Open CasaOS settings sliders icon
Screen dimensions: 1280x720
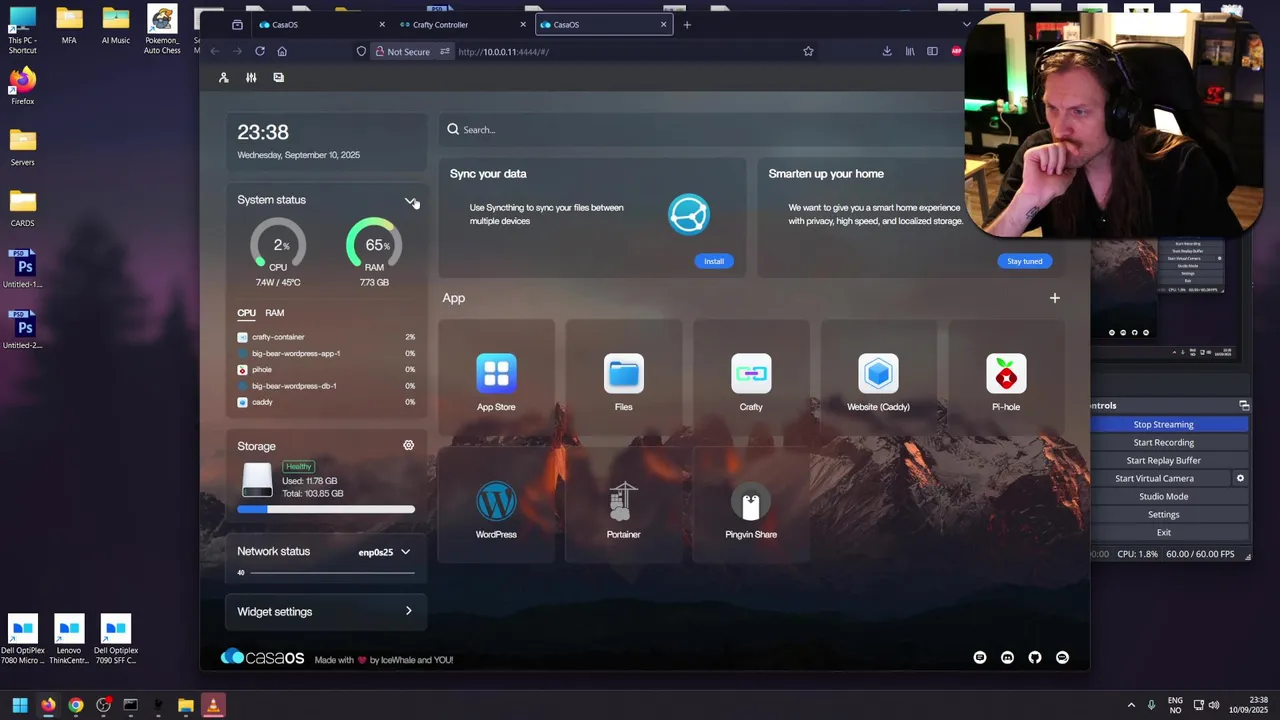[251, 77]
